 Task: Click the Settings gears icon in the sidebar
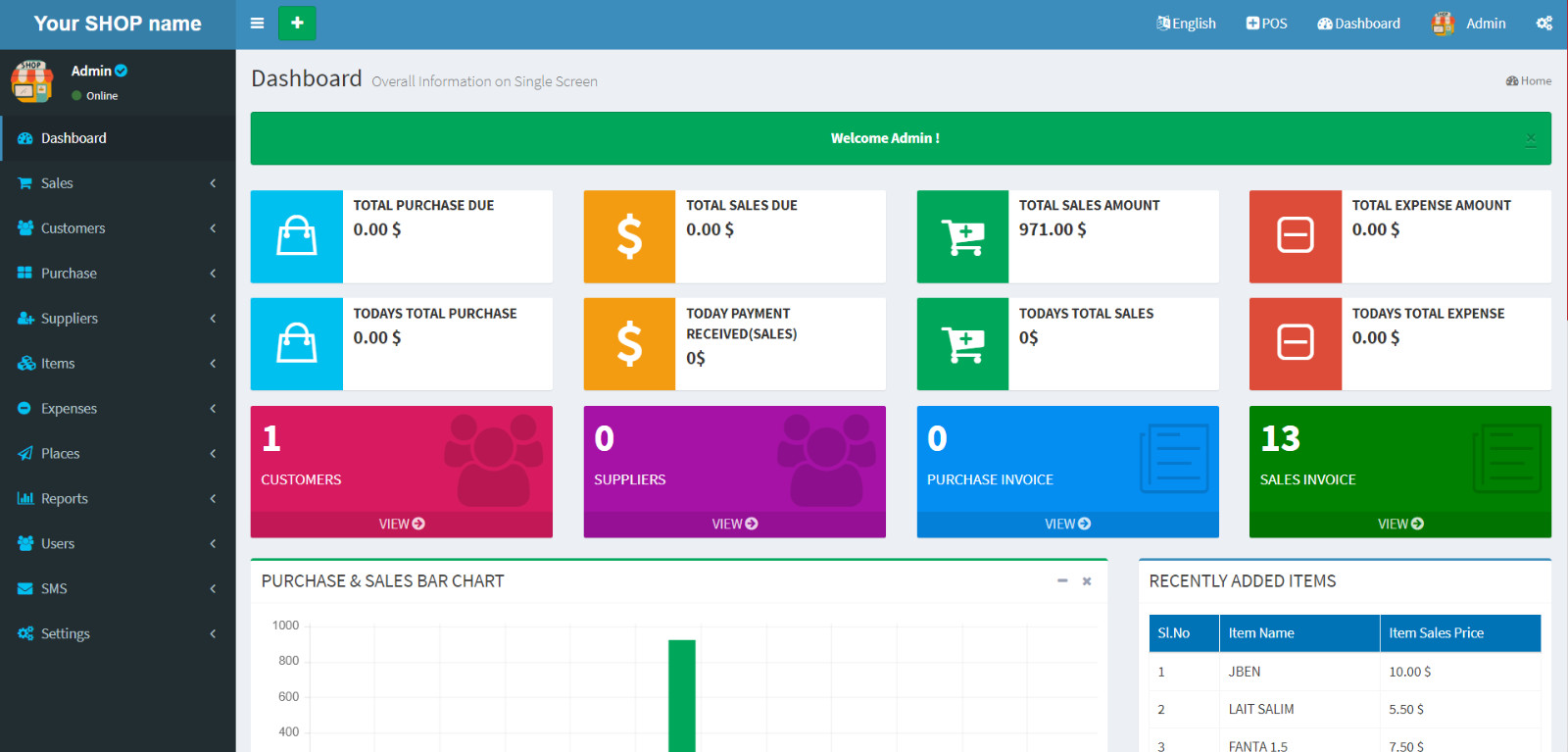pos(25,633)
